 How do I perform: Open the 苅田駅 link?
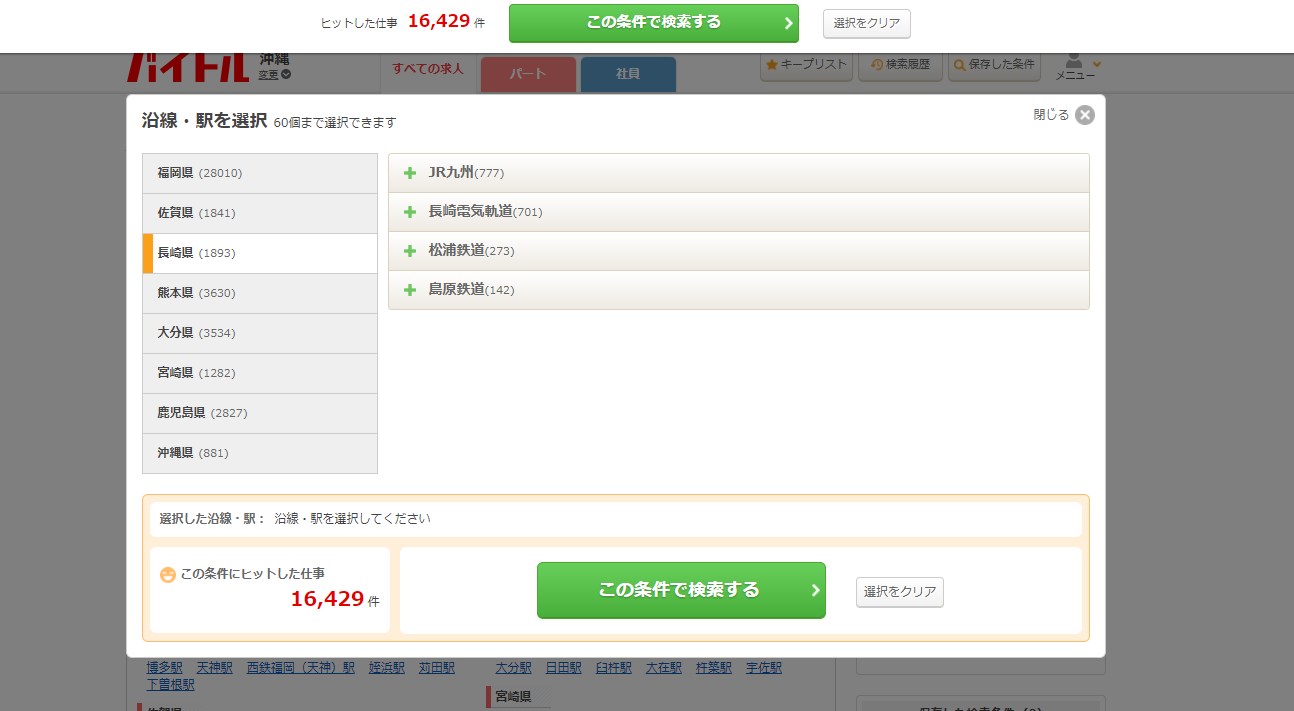[x=437, y=668]
